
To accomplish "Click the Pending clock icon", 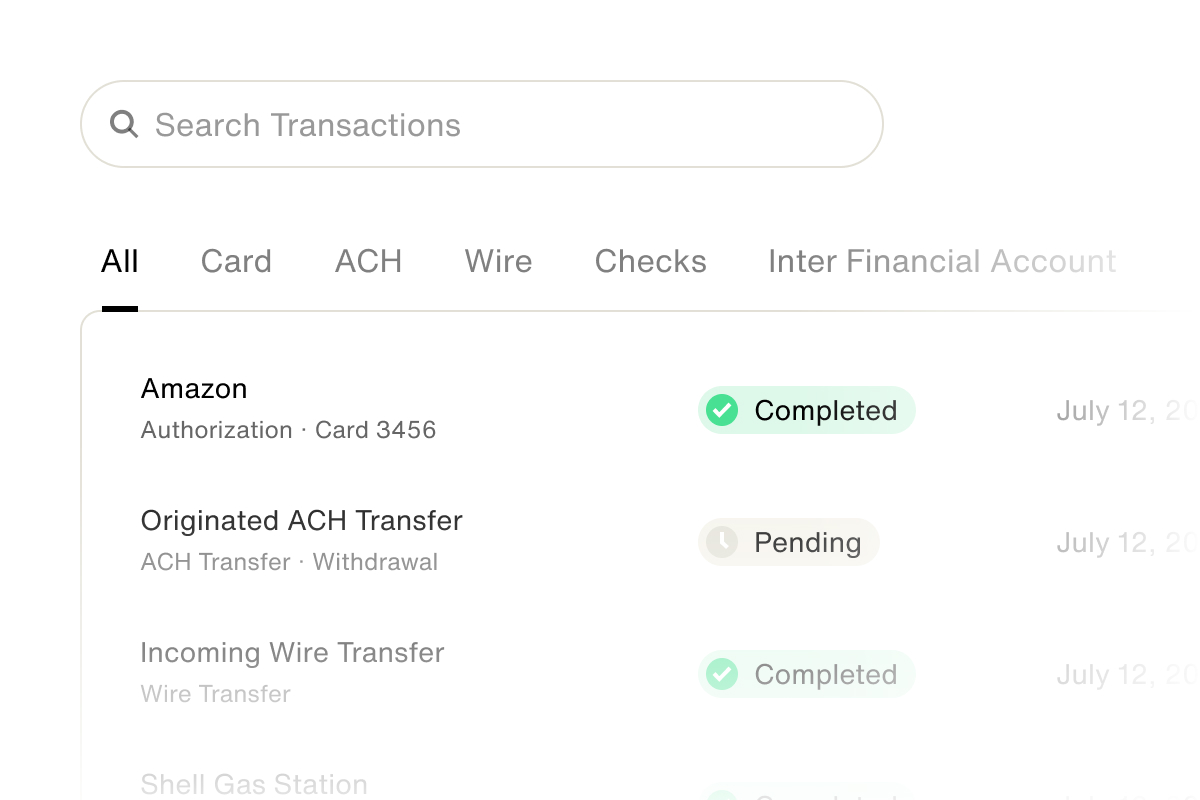I will pos(722,542).
